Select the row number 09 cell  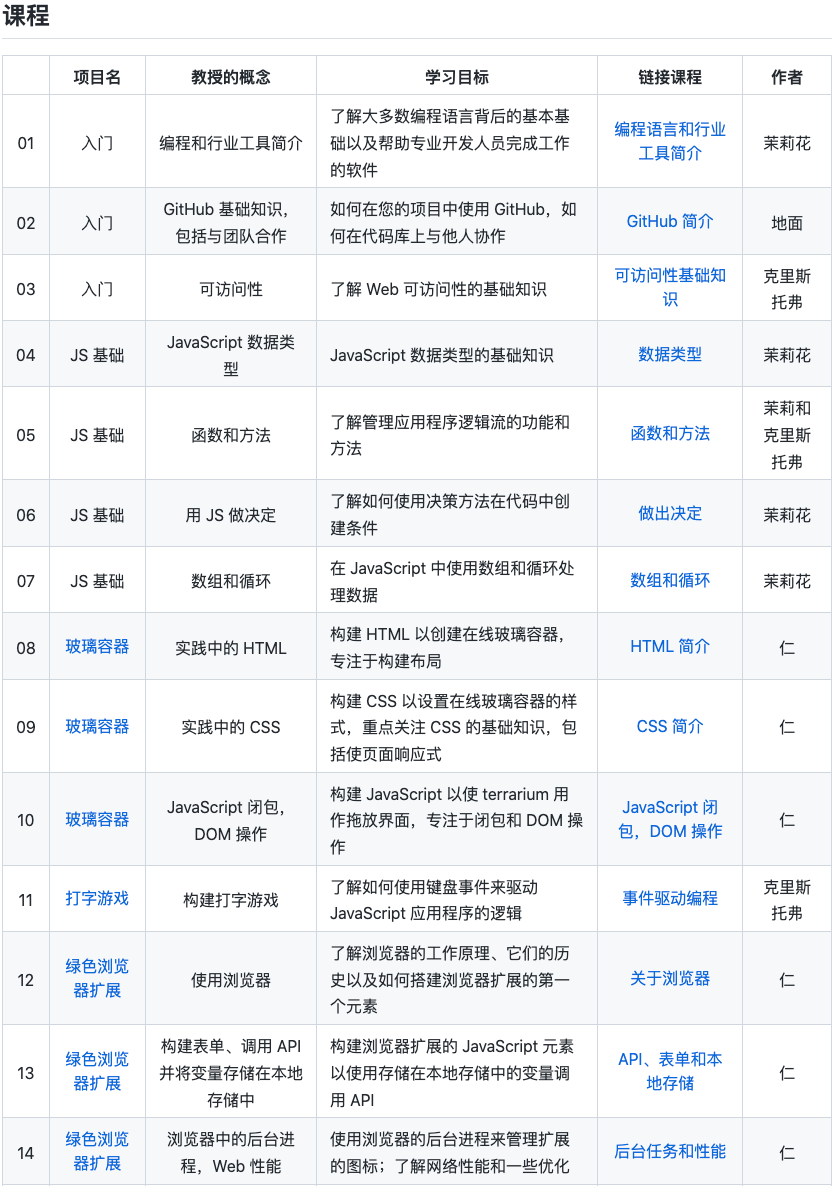click(x=26, y=727)
